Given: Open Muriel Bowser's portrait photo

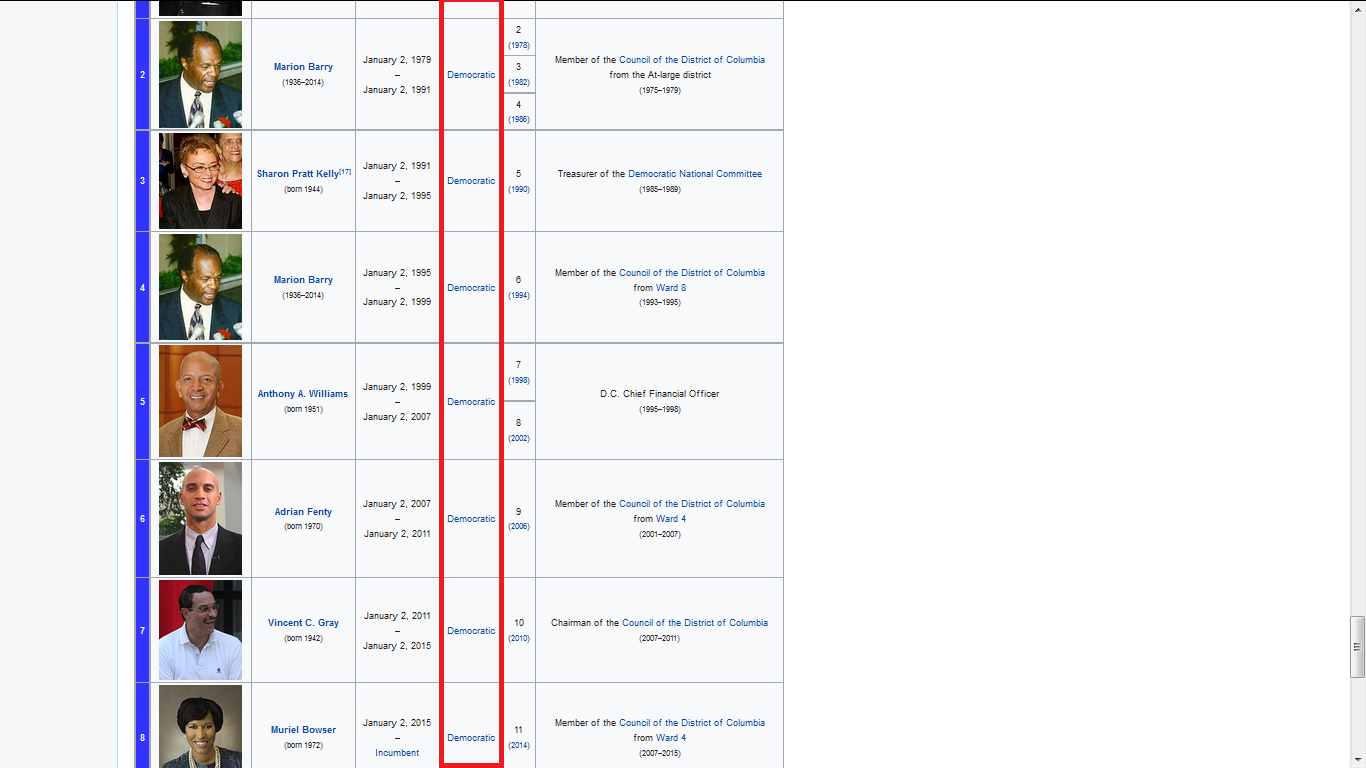Looking at the screenshot, I should pyautogui.click(x=200, y=726).
